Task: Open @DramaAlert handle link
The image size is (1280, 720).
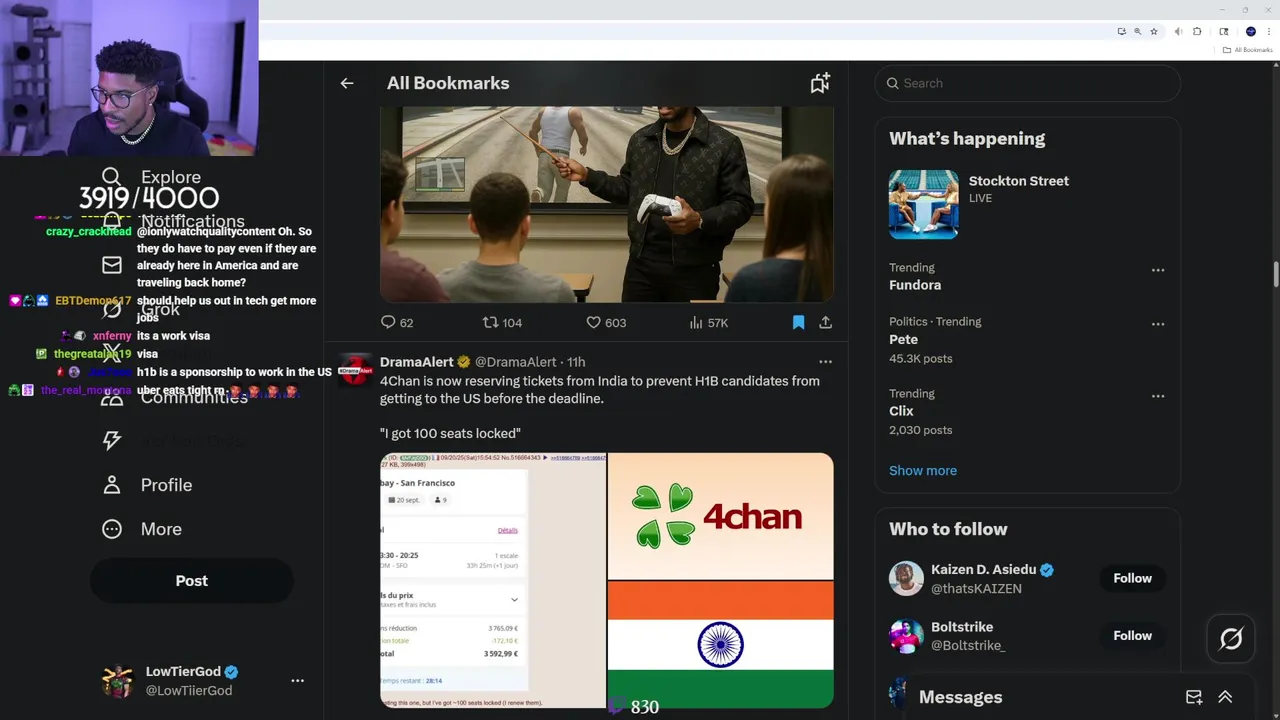Action: (515, 362)
